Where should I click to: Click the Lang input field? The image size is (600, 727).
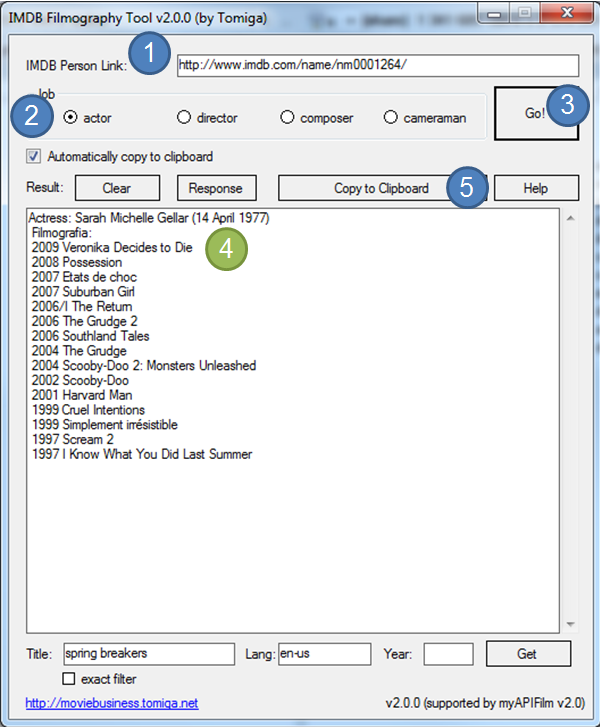tap(325, 654)
